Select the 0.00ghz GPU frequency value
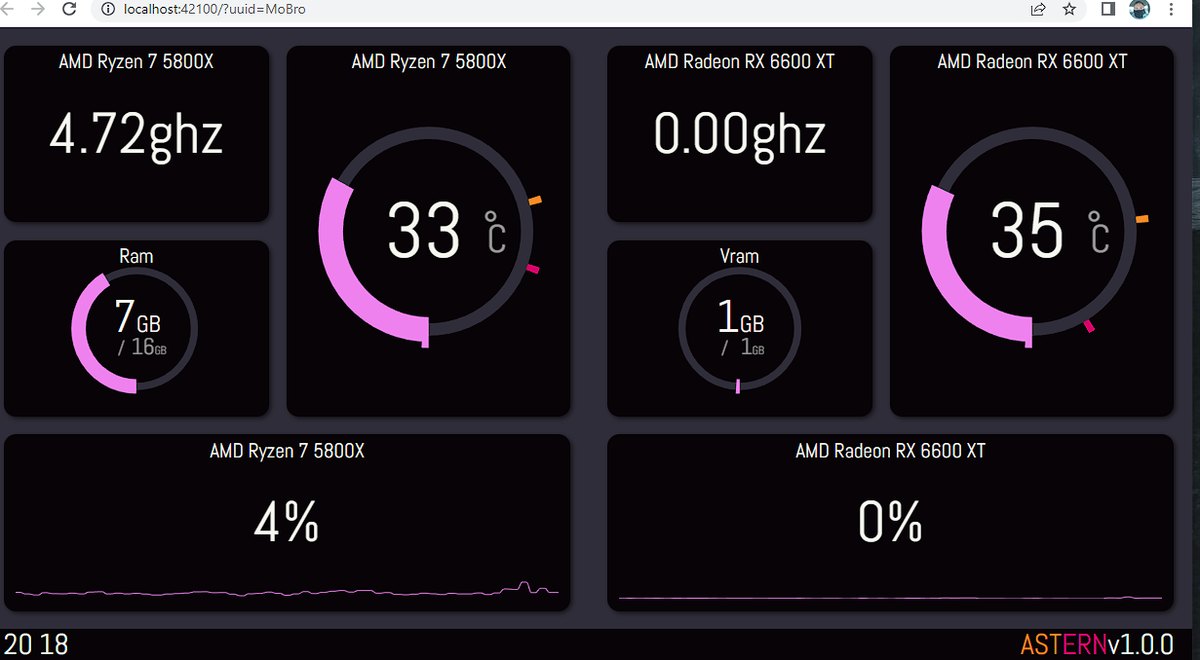The width and height of the screenshot is (1200, 660). tap(740, 134)
